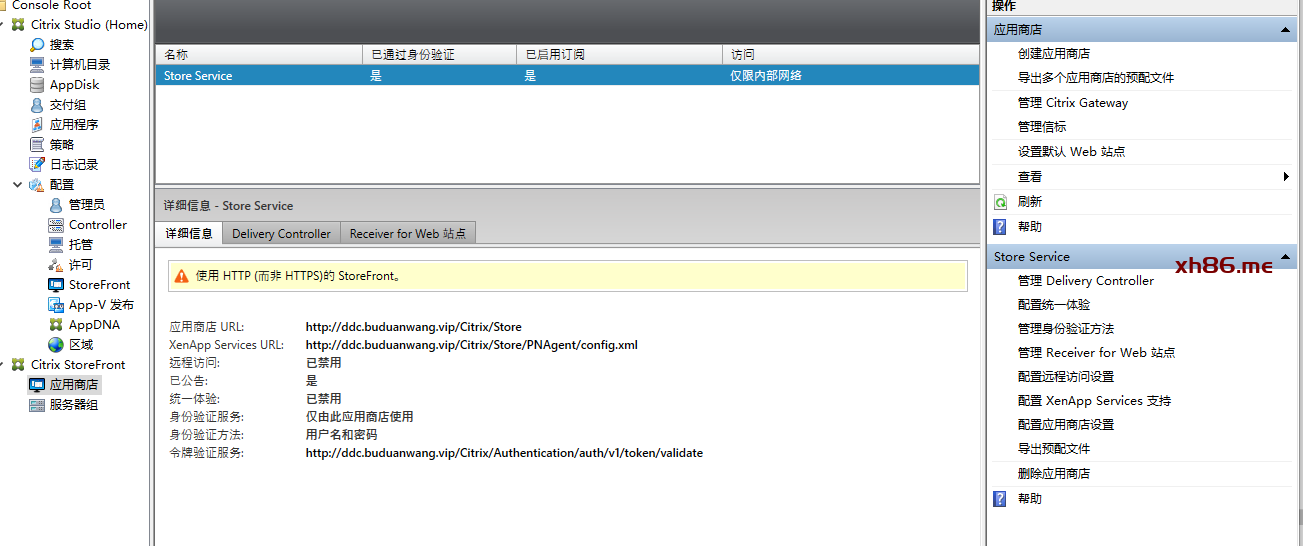Select Console Root in the tree
Screen dimensions: 1303x546
(52, 5)
